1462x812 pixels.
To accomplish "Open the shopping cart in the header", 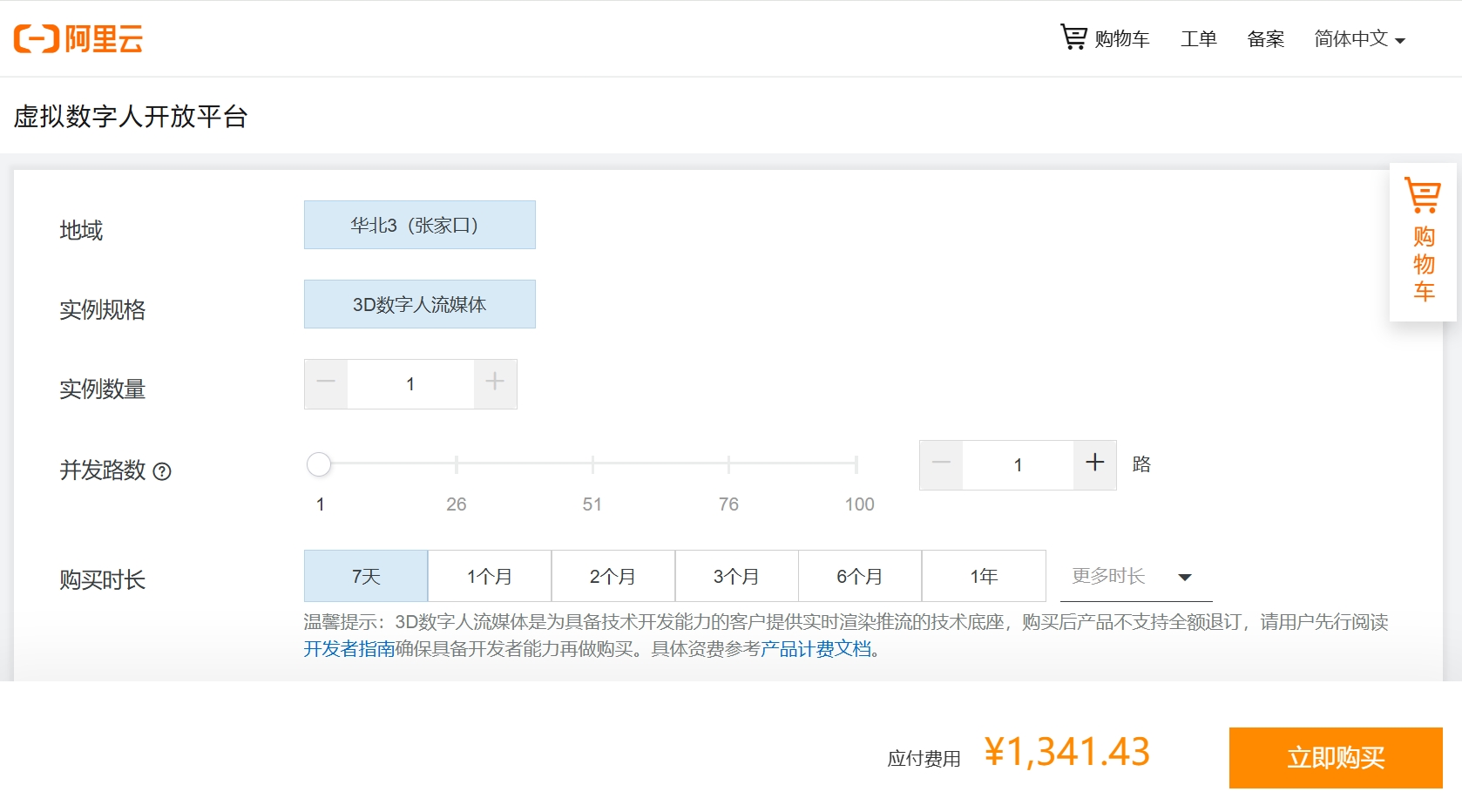I will pyautogui.click(x=1105, y=38).
